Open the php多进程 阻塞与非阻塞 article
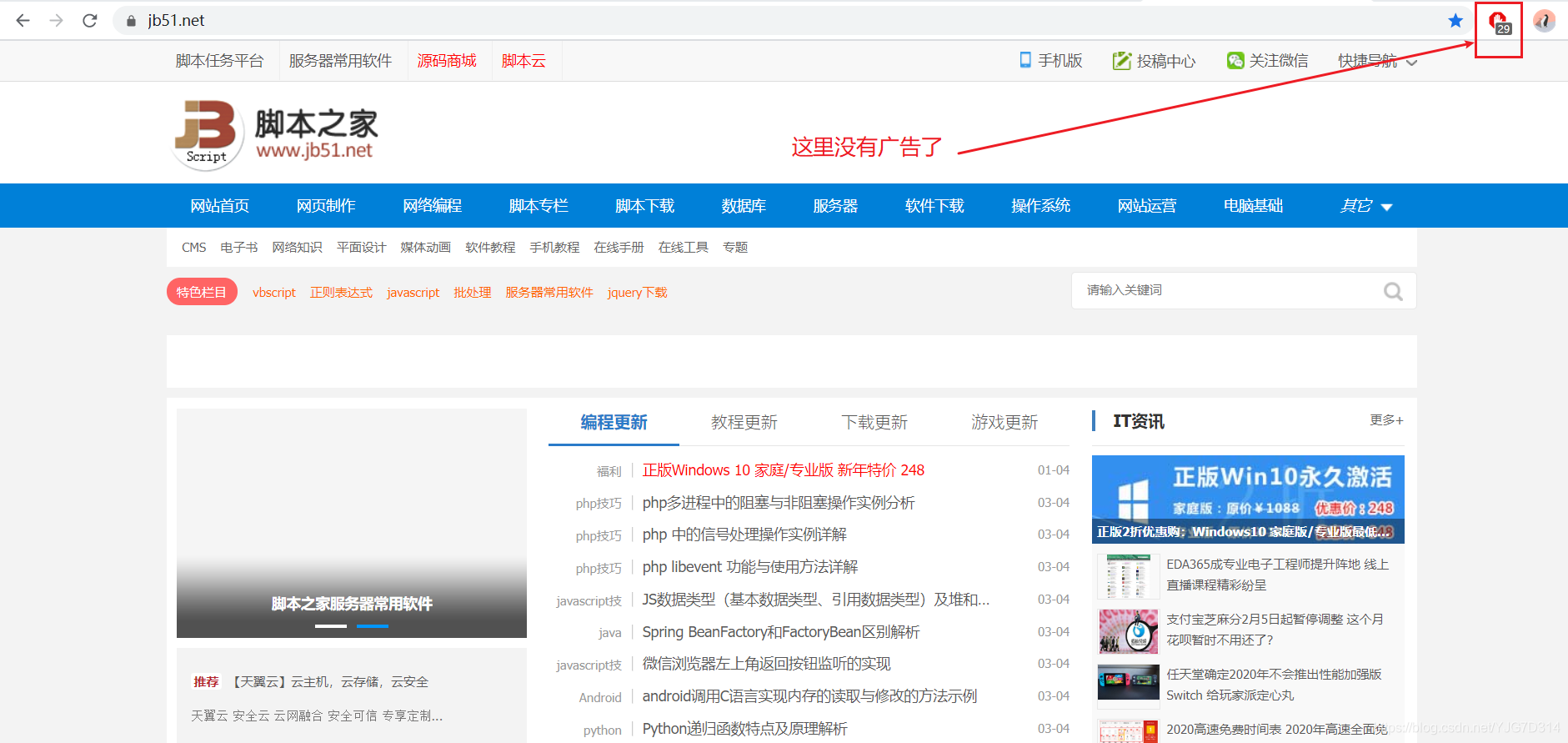Screen dimensions: 1568x743 pos(779,503)
